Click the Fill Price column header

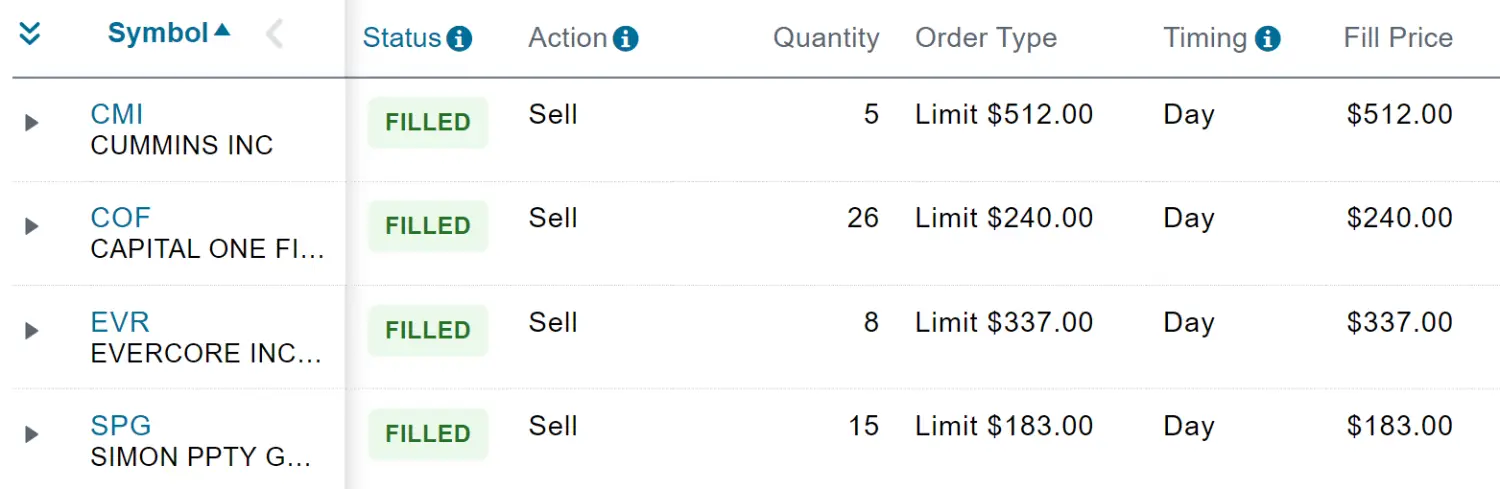pos(1397,38)
